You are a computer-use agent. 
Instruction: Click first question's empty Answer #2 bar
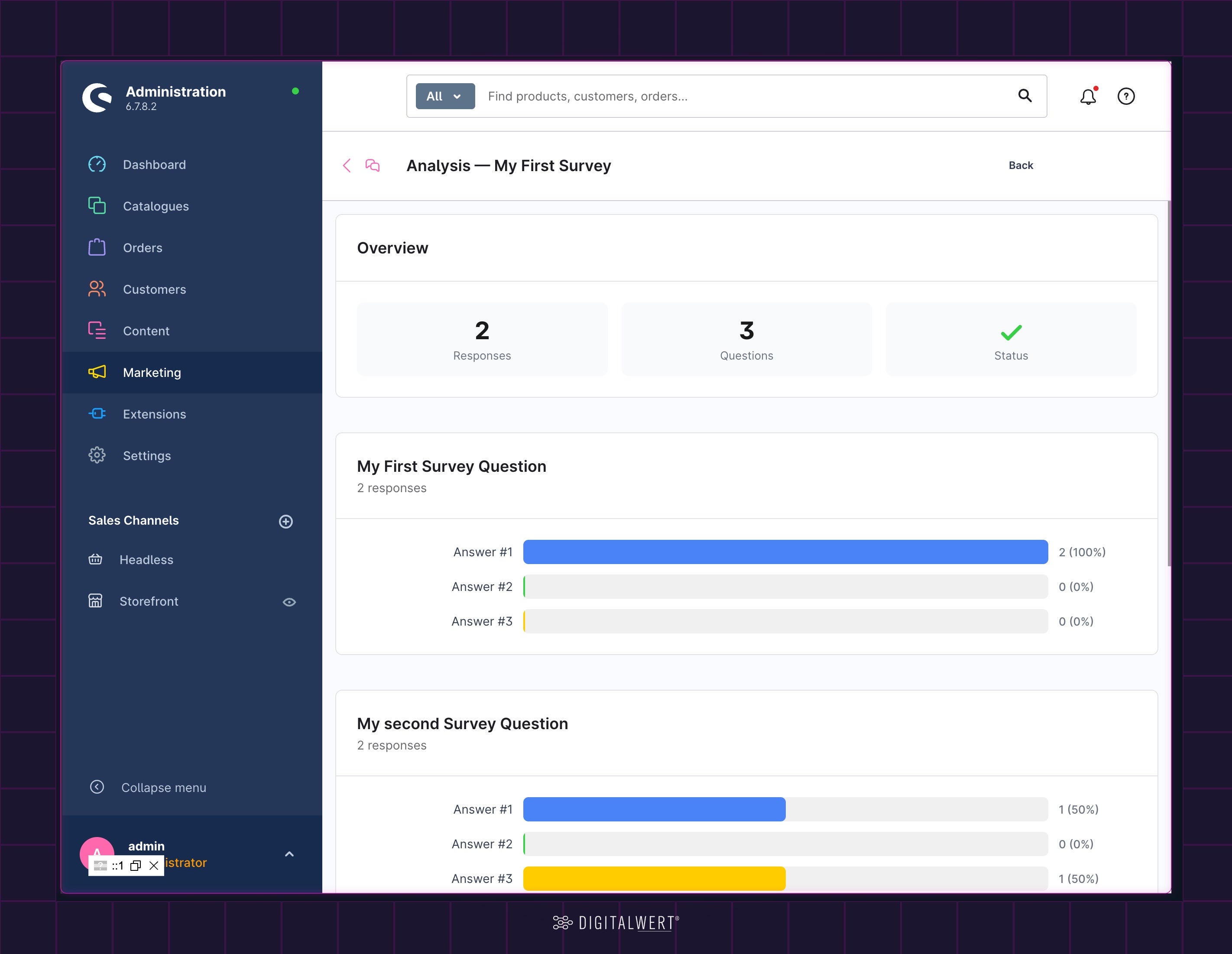tap(785, 587)
